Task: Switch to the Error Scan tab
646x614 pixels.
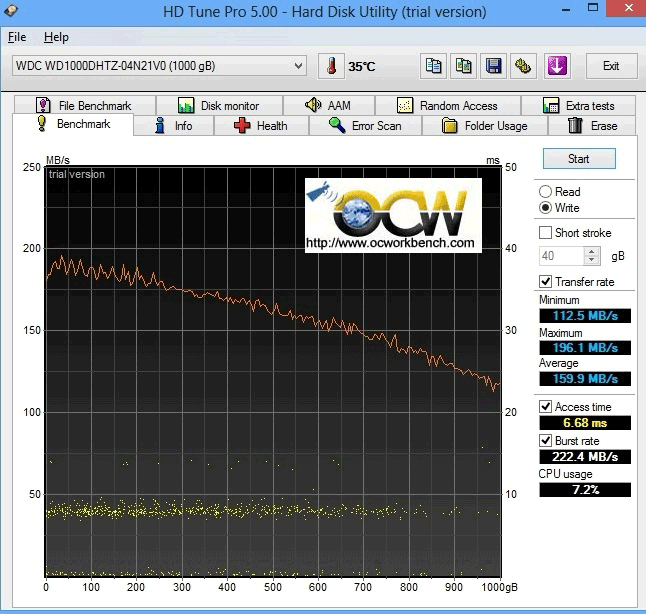Action: pos(365,126)
